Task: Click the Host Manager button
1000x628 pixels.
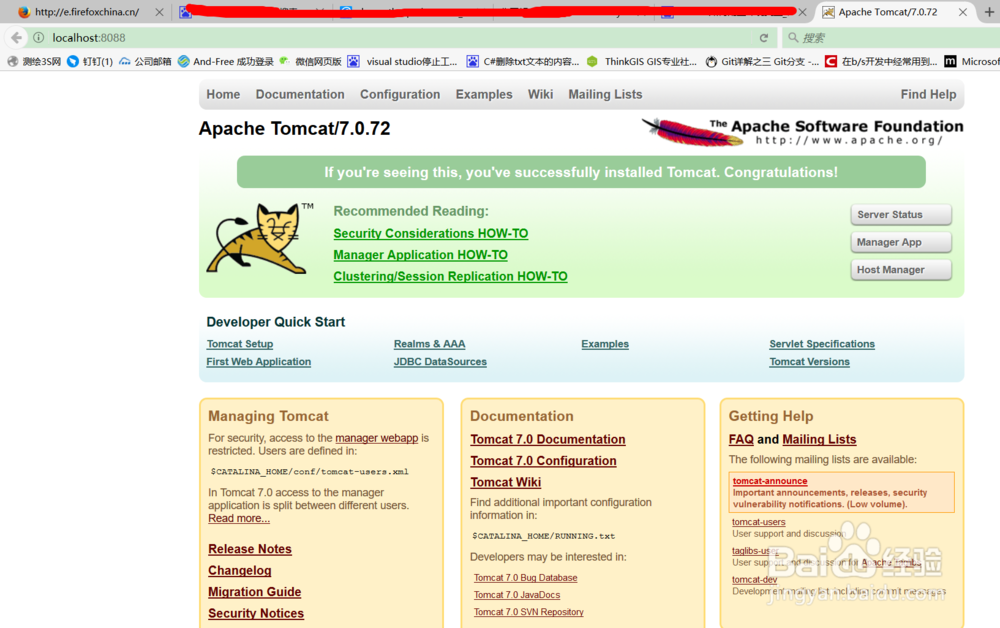Action: (901, 270)
